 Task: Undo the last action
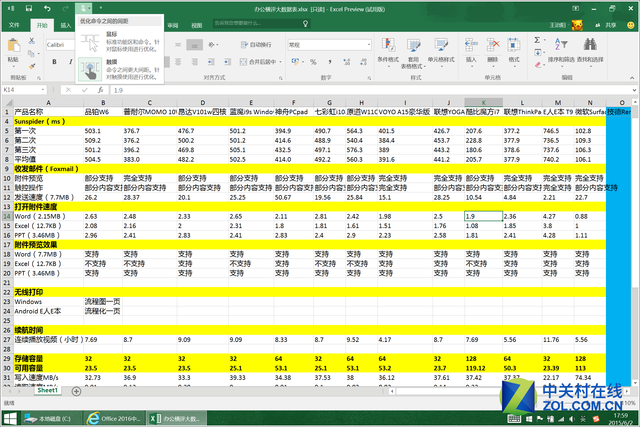(x=47, y=8)
